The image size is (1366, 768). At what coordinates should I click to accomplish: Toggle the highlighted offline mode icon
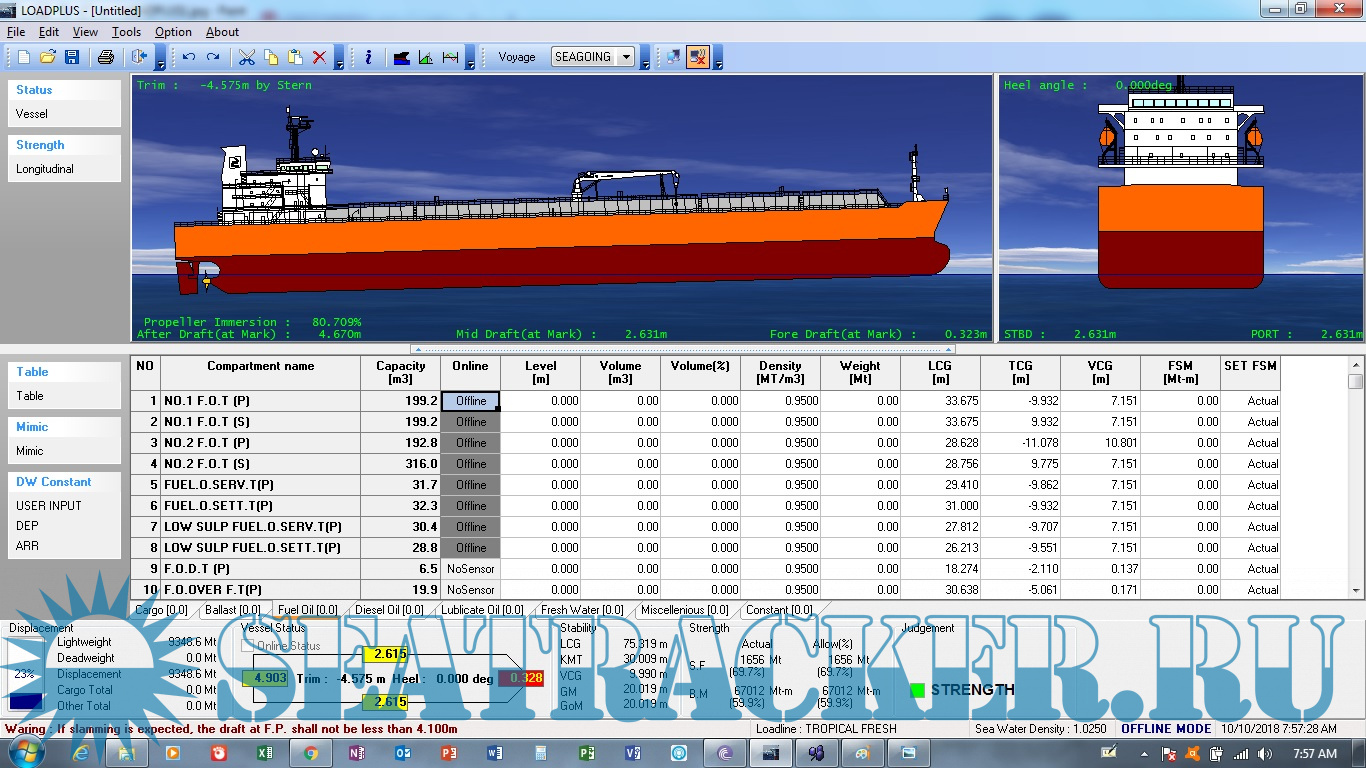click(698, 57)
